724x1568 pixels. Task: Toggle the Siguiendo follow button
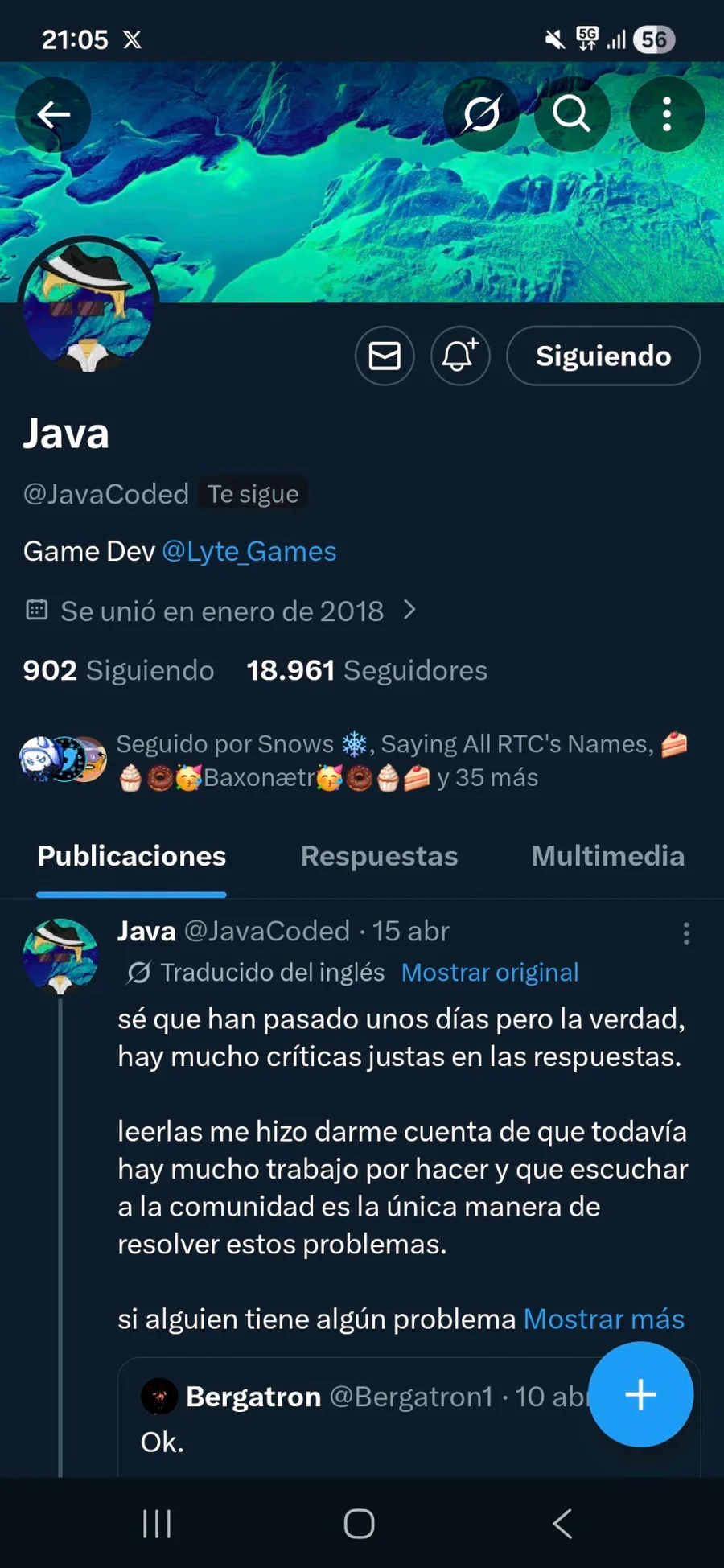click(603, 356)
